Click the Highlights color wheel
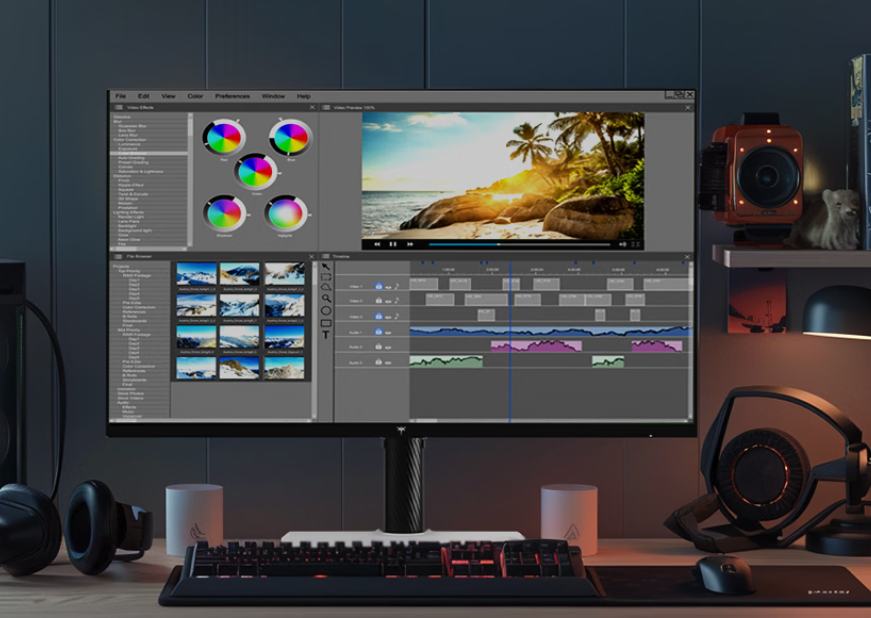871x618 pixels. pos(286,214)
